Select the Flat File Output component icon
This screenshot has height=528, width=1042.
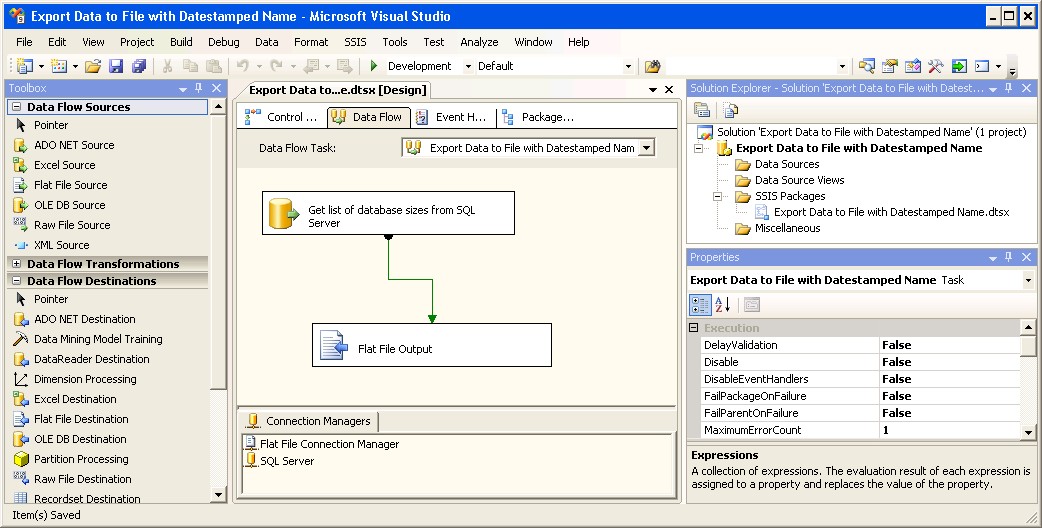pyautogui.click(x=334, y=345)
